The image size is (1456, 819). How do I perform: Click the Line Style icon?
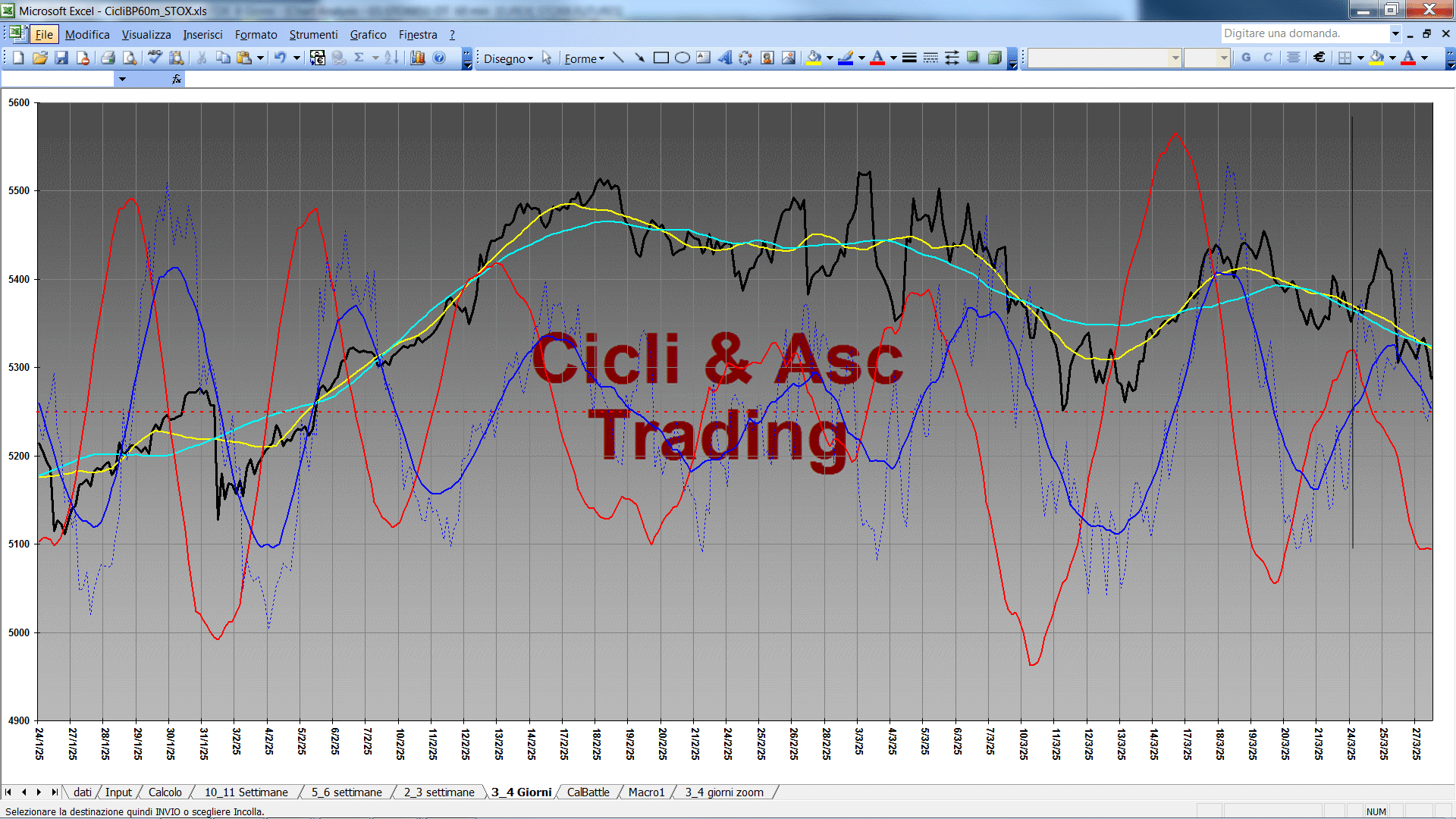click(x=909, y=58)
